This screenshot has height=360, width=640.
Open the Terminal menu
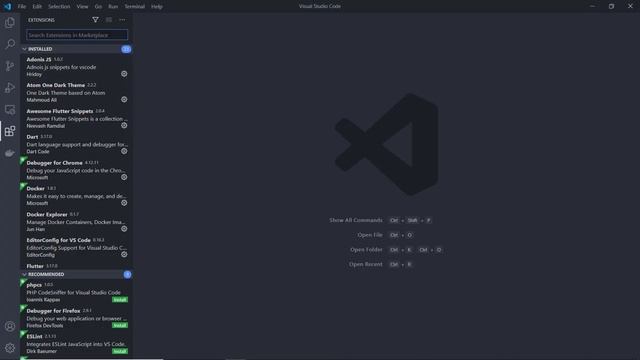pyautogui.click(x=134, y=7)
